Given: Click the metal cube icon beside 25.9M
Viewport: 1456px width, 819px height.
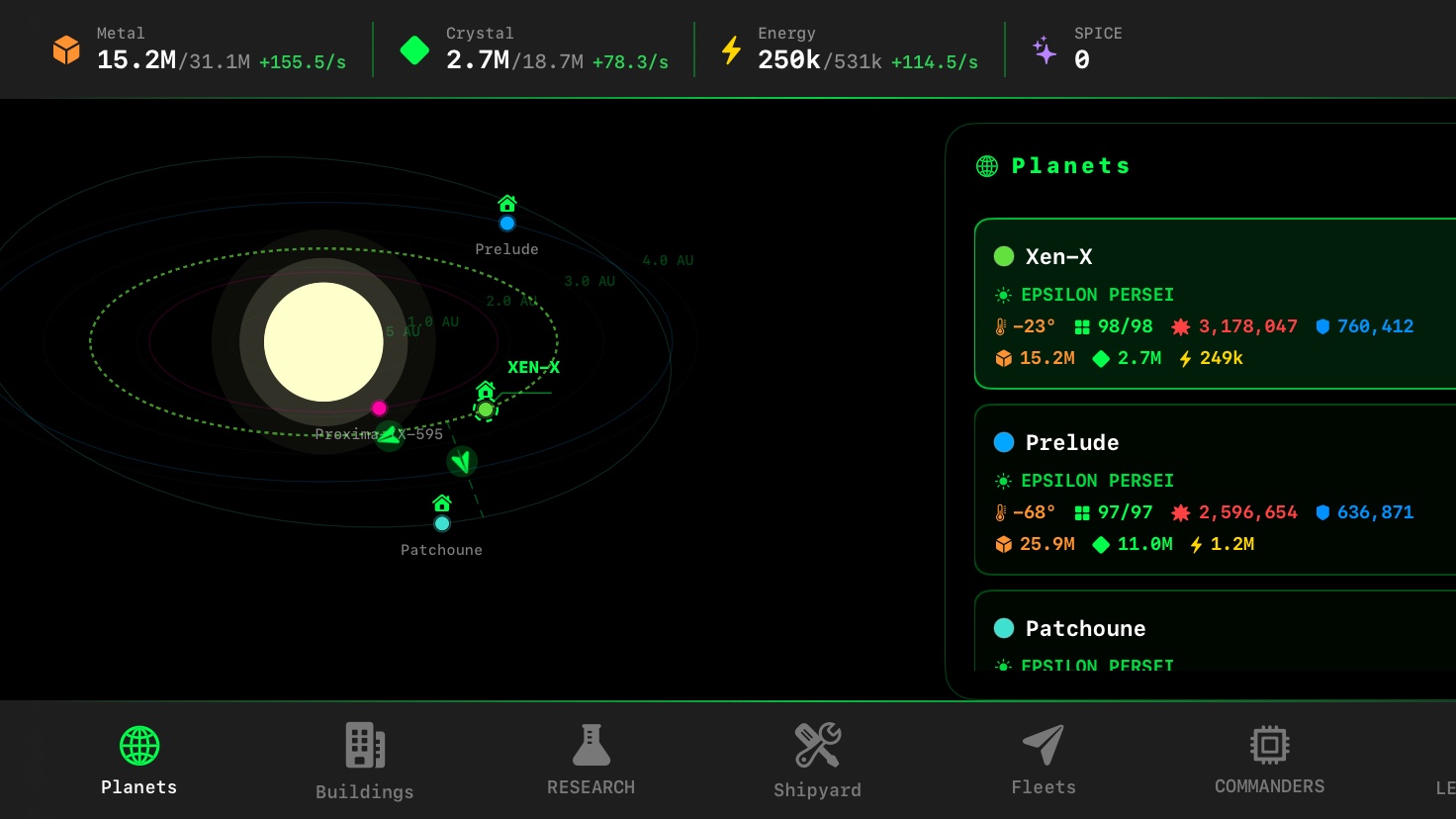Looking at the screenshot, I should [x=1003, y=544].
